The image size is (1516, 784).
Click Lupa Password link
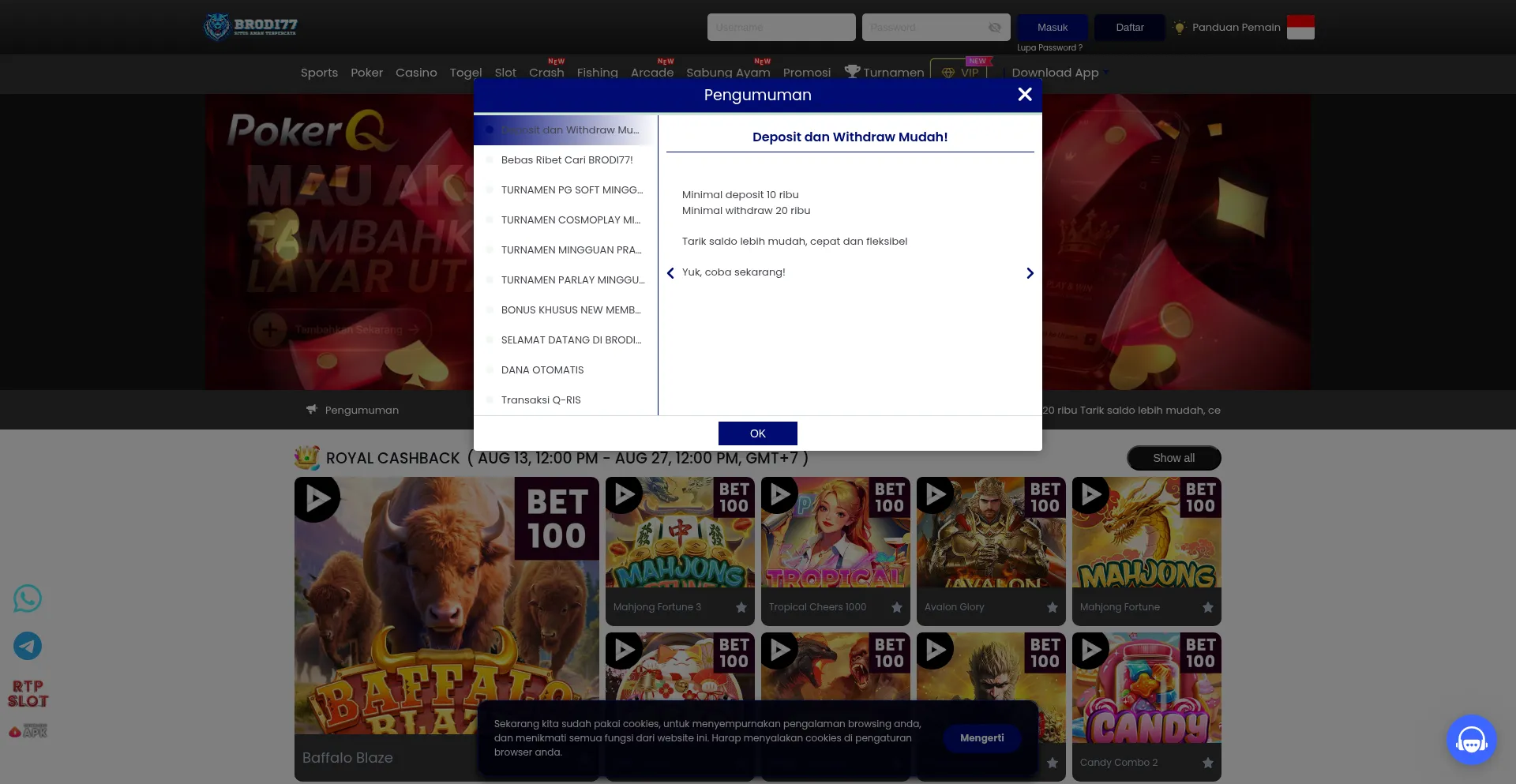1049,48
